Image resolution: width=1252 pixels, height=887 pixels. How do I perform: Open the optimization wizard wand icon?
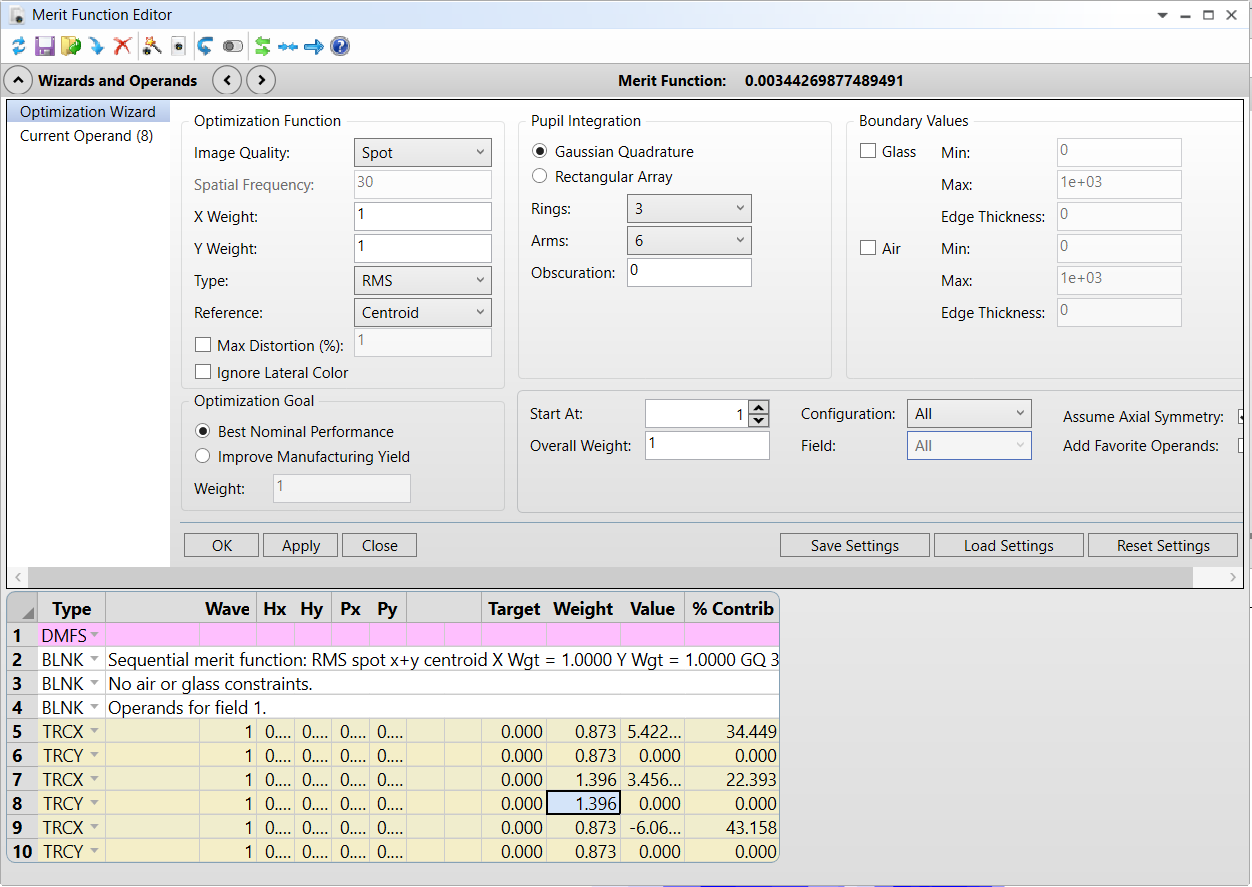pos(152,46)
